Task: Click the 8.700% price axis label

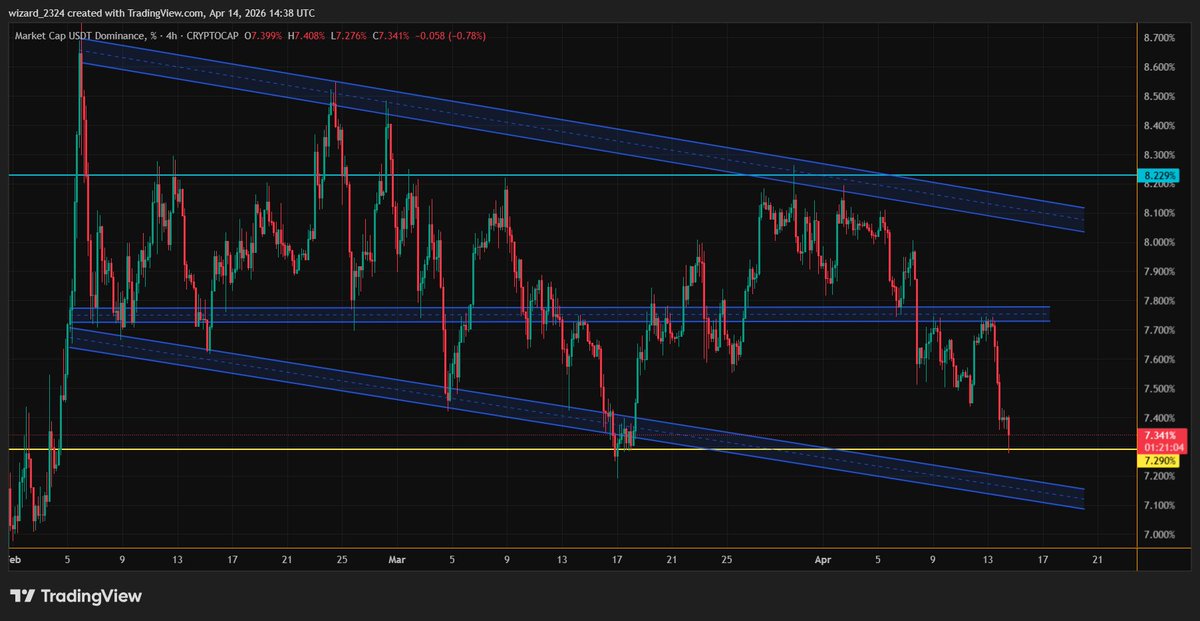Action: 1158,38
